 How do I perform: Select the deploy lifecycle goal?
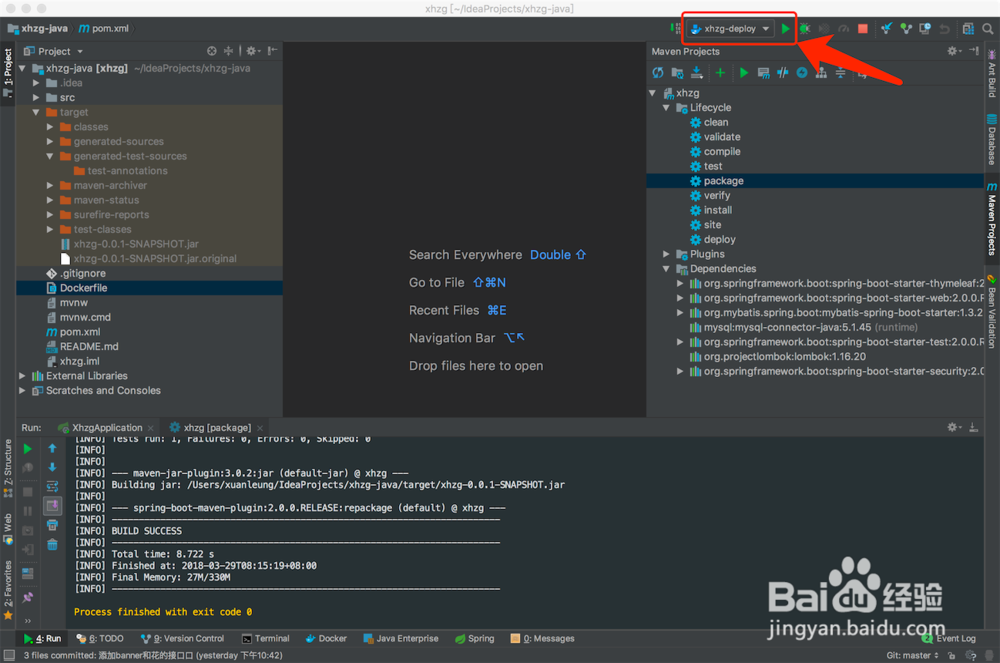point(719,240)
